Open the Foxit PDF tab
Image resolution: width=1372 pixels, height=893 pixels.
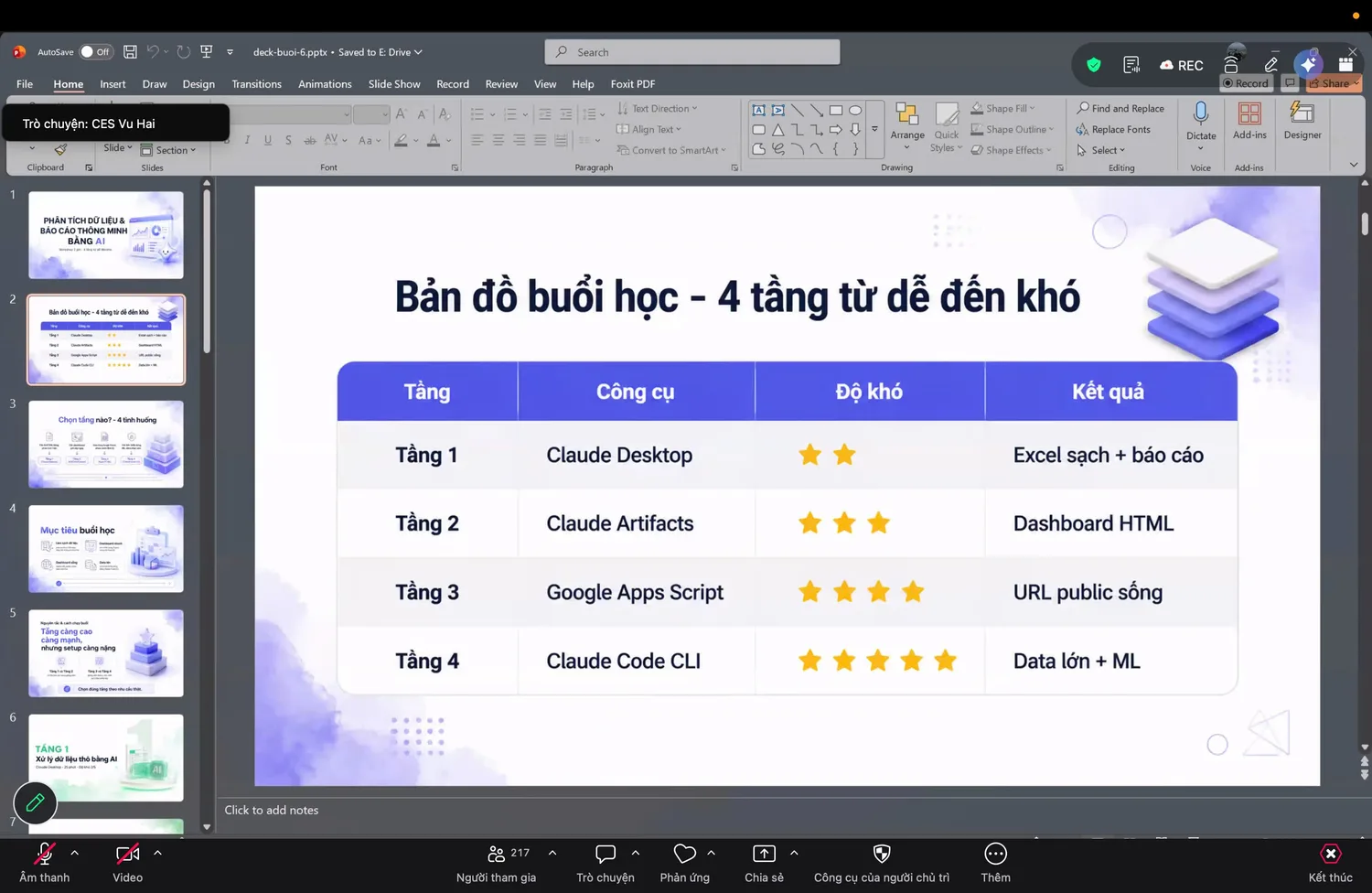click(x=633, y=84)
